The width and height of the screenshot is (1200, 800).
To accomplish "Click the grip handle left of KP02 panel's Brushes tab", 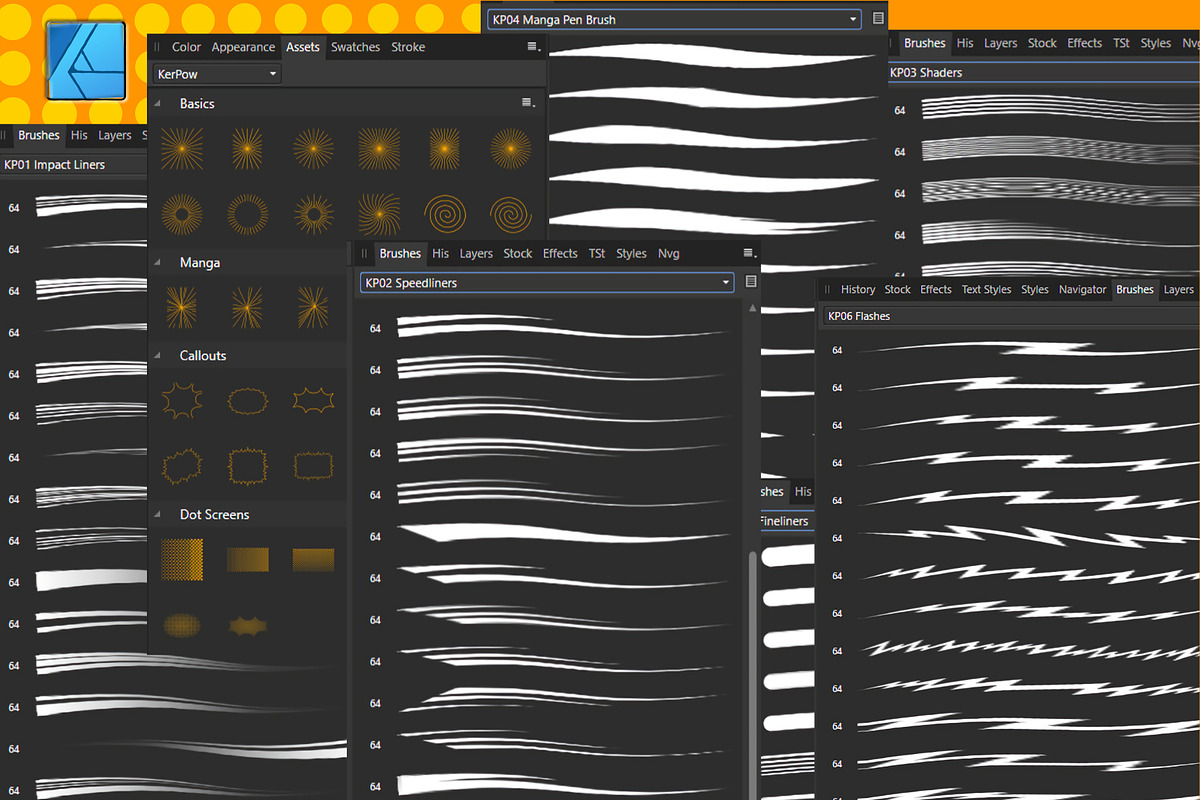I will click(365, 253).
